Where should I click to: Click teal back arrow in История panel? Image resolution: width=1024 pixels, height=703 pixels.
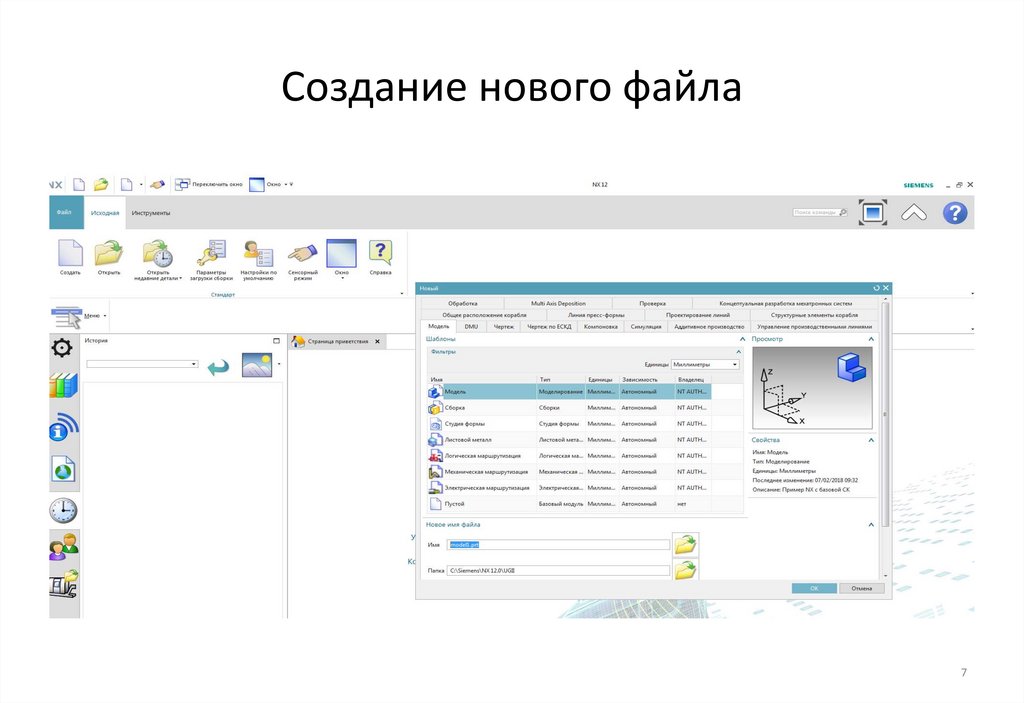[218, 367]
